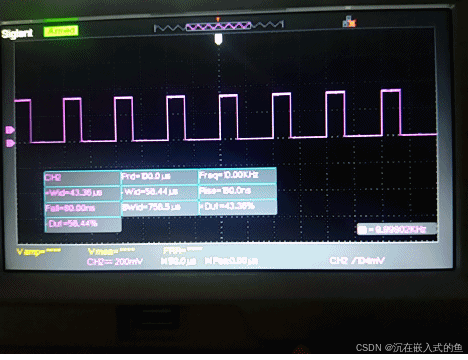
Task: Click the waveform memory overview bar
Action: coord(219,26)
